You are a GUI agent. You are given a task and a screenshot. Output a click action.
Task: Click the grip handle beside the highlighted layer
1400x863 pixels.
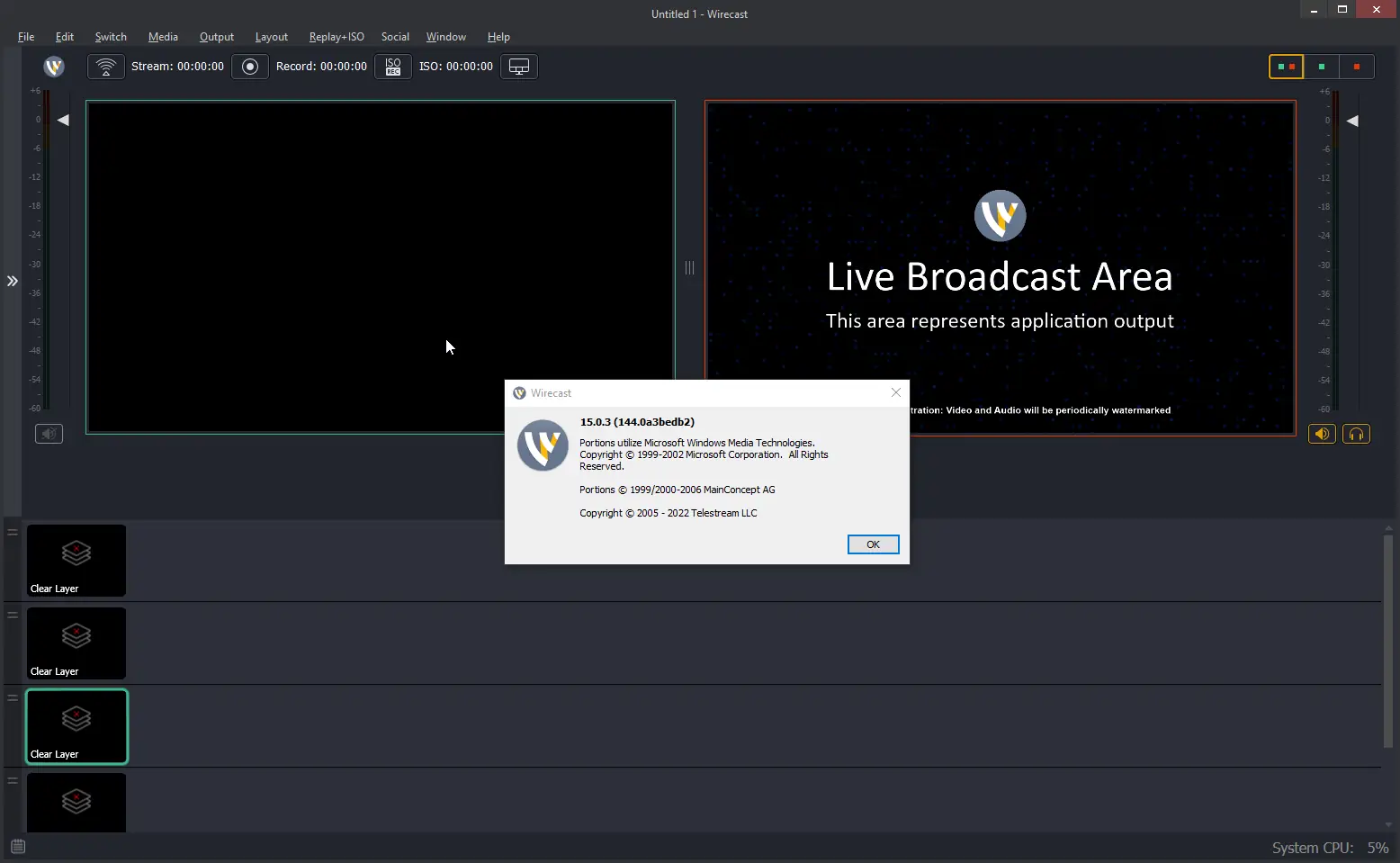(13, 697)
